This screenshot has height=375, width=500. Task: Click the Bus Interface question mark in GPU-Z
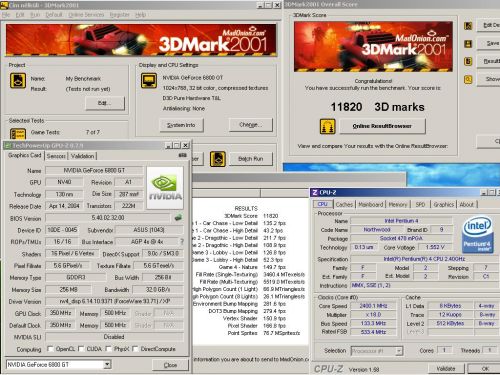coord(182,241)
